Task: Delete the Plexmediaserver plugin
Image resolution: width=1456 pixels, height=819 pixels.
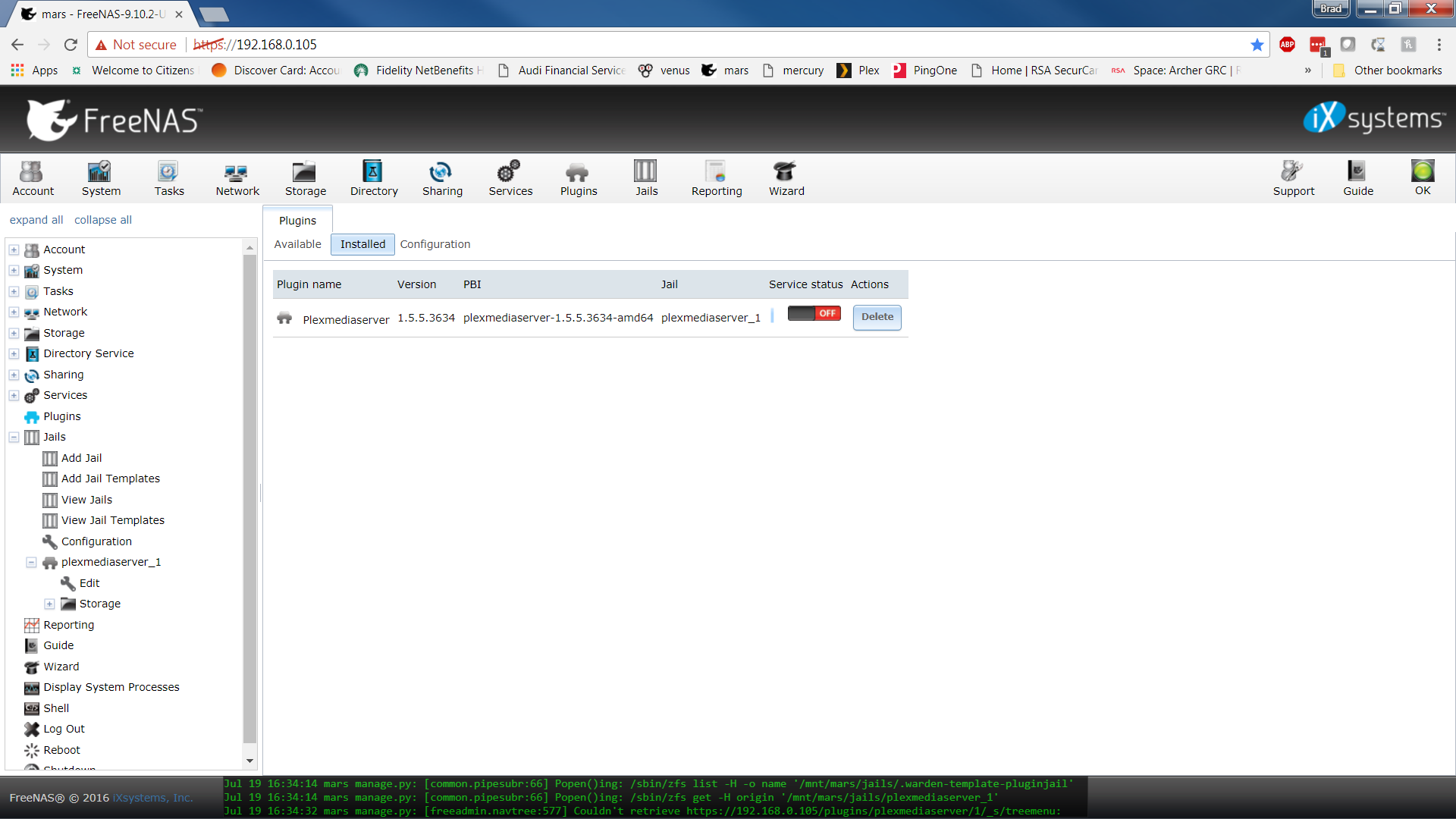Action: (x=877, y=317)
